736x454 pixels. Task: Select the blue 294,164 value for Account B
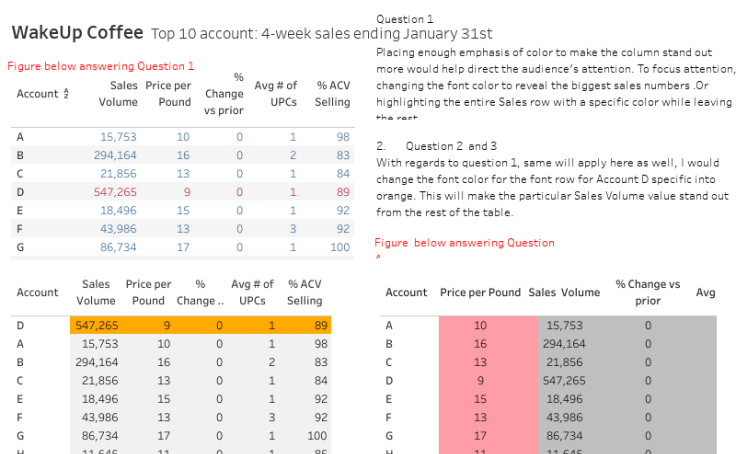pyautogui.click(x=115, y=155)
